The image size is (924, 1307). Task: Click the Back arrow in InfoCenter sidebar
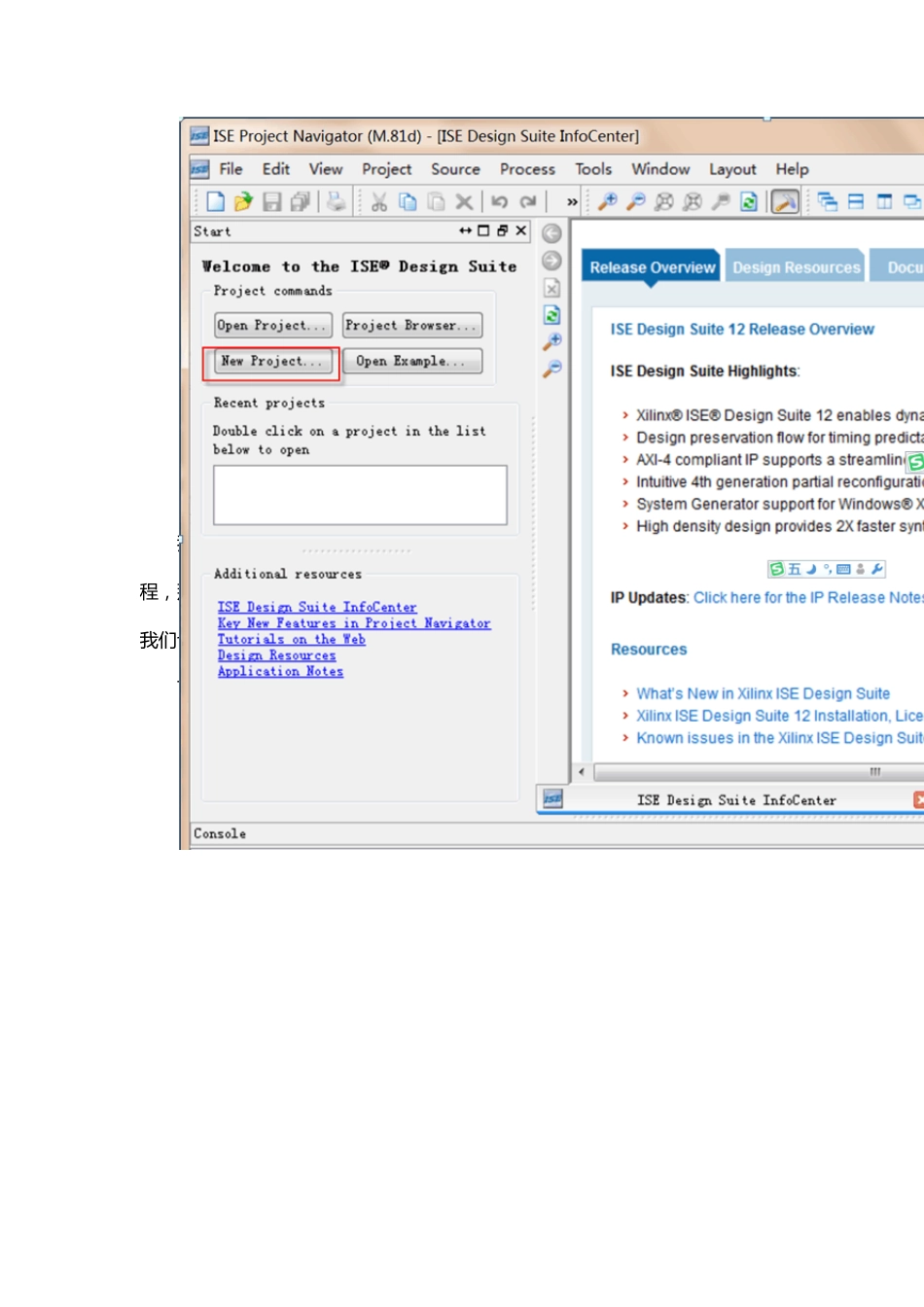[551, 233]
